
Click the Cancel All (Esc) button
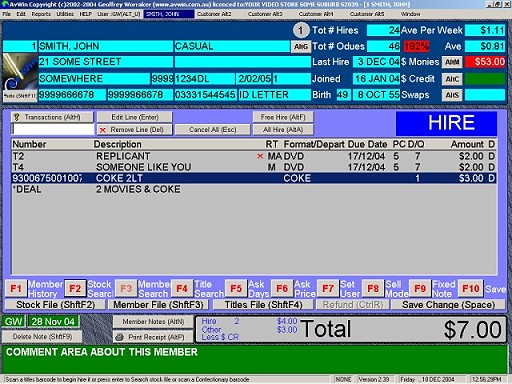point(212,130)
